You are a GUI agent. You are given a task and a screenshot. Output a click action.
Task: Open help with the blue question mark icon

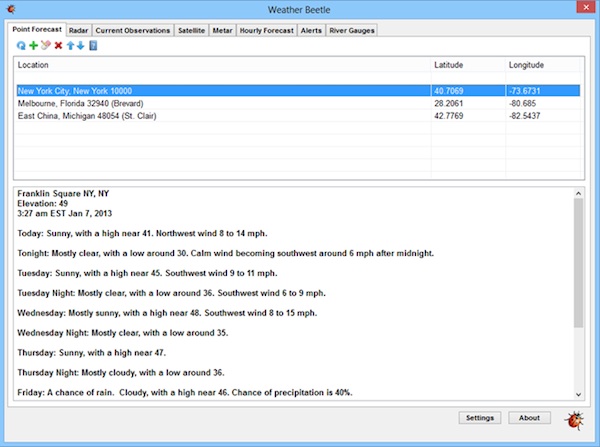(93, 46)
